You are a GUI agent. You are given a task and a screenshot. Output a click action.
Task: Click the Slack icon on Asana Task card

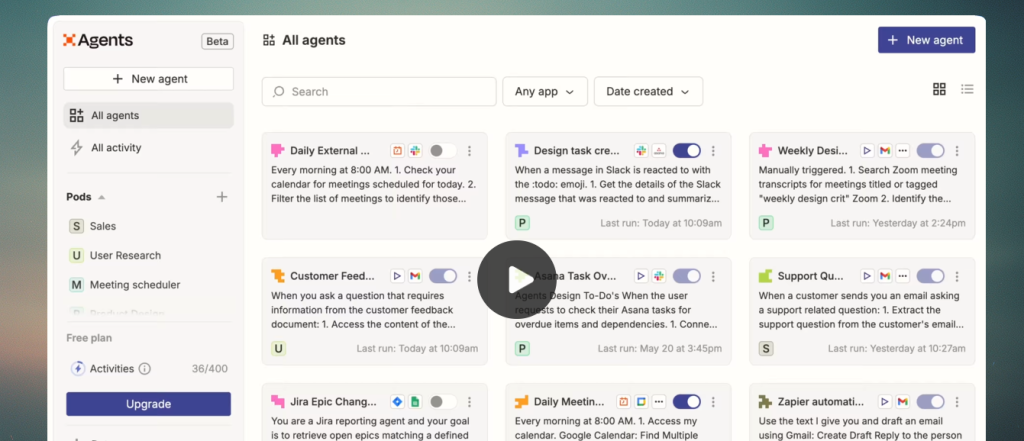click(659, 276)
